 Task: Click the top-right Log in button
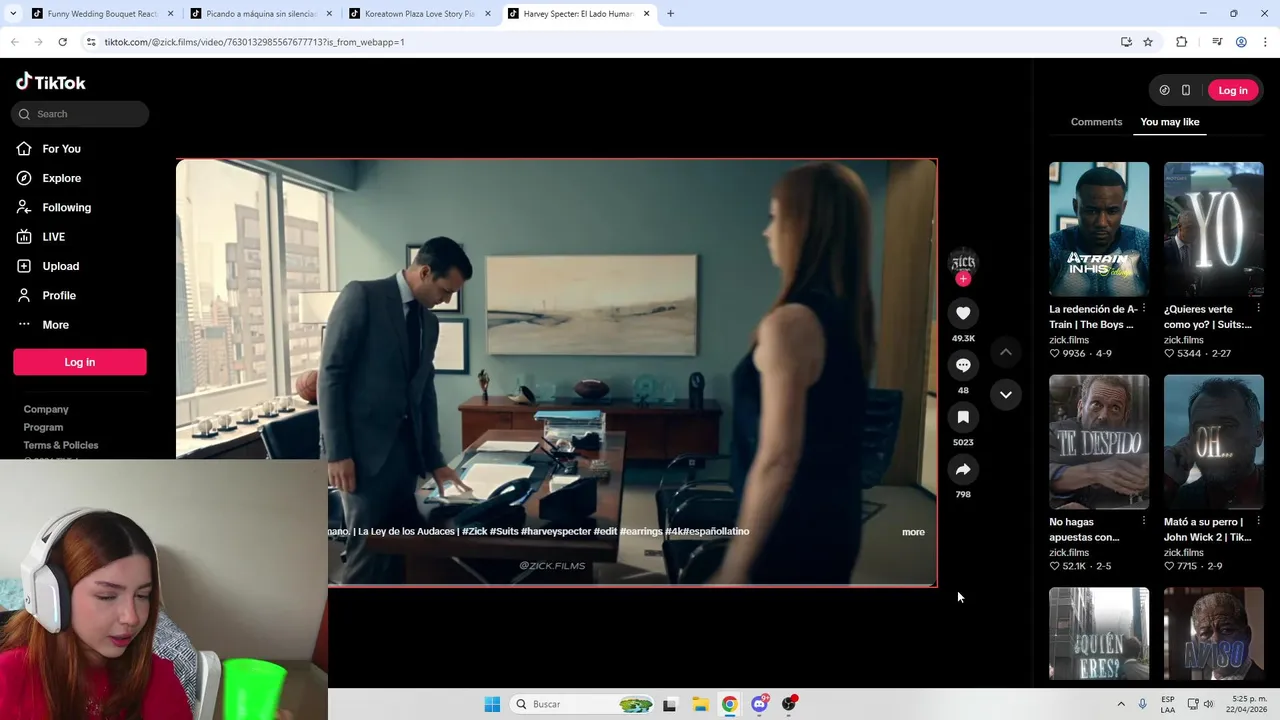[x=1233, y=90]
